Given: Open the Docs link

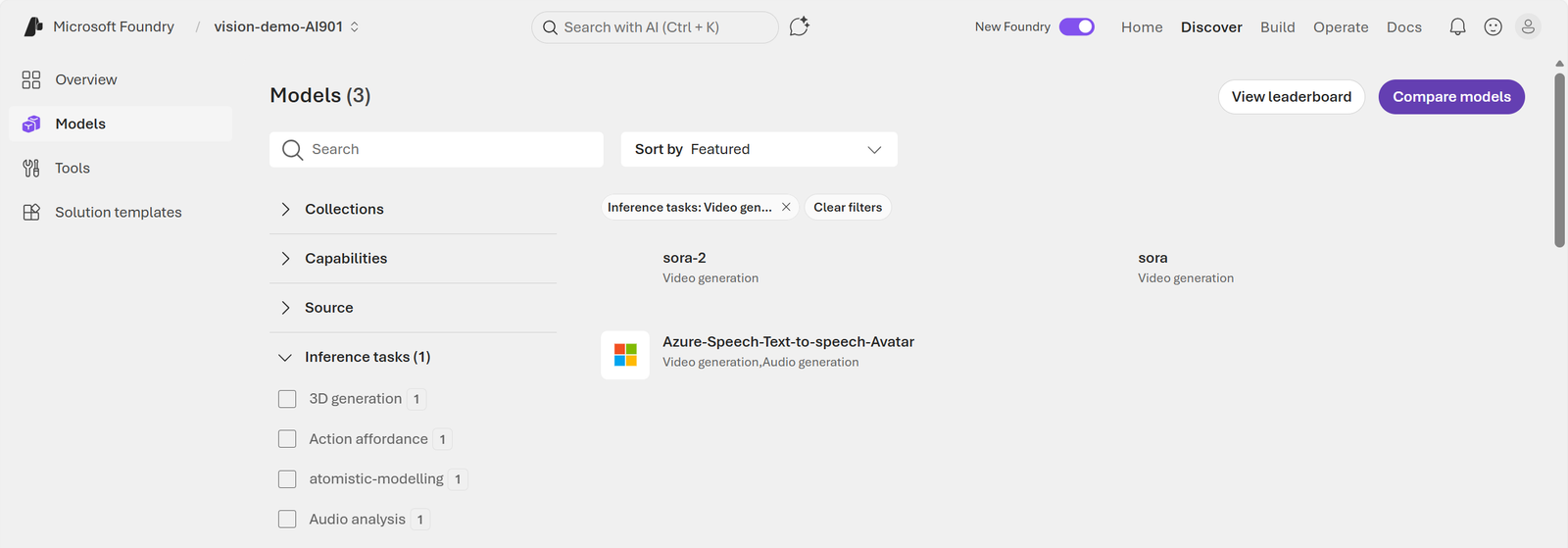Looking at the screenshot, I should click(x=1403, y=27).
